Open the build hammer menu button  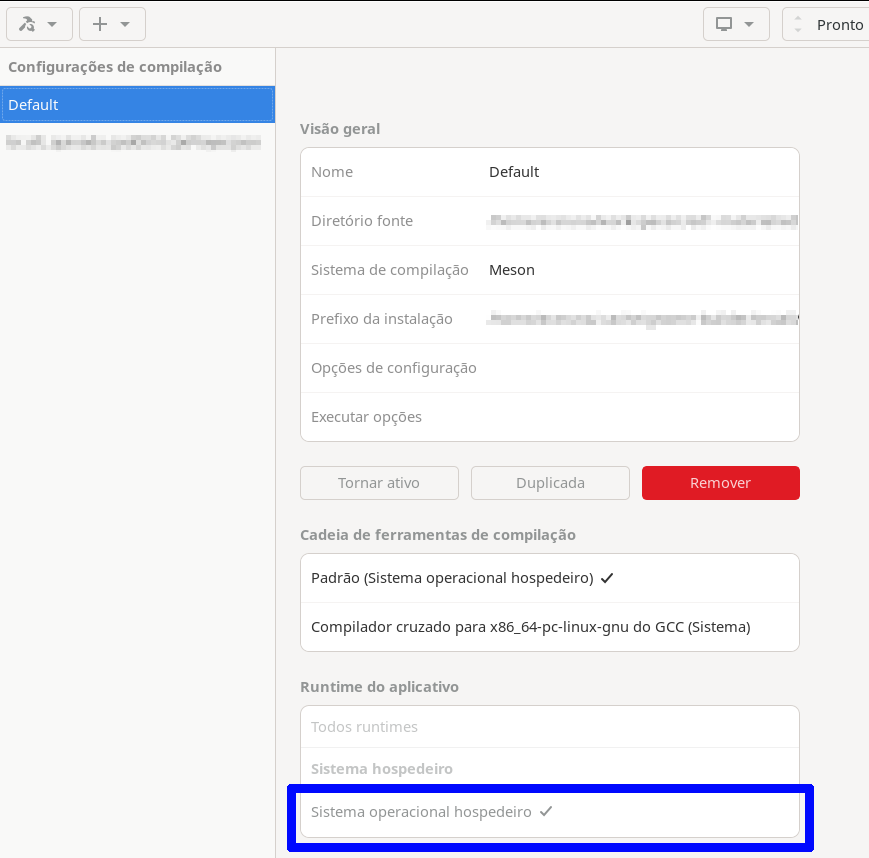pos(39,24)
